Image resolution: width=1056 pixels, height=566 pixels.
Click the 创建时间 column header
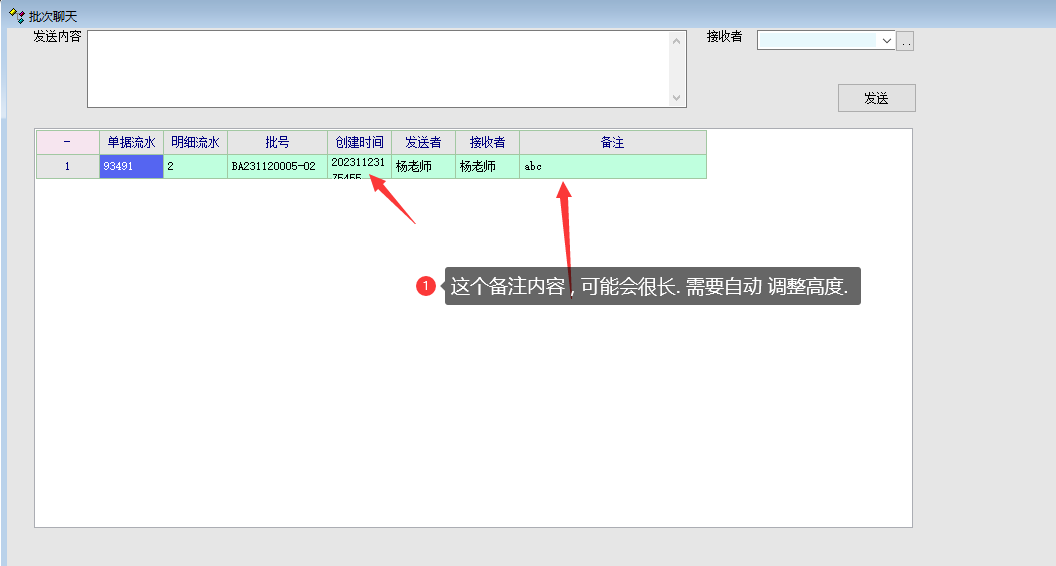click(359, 143)
